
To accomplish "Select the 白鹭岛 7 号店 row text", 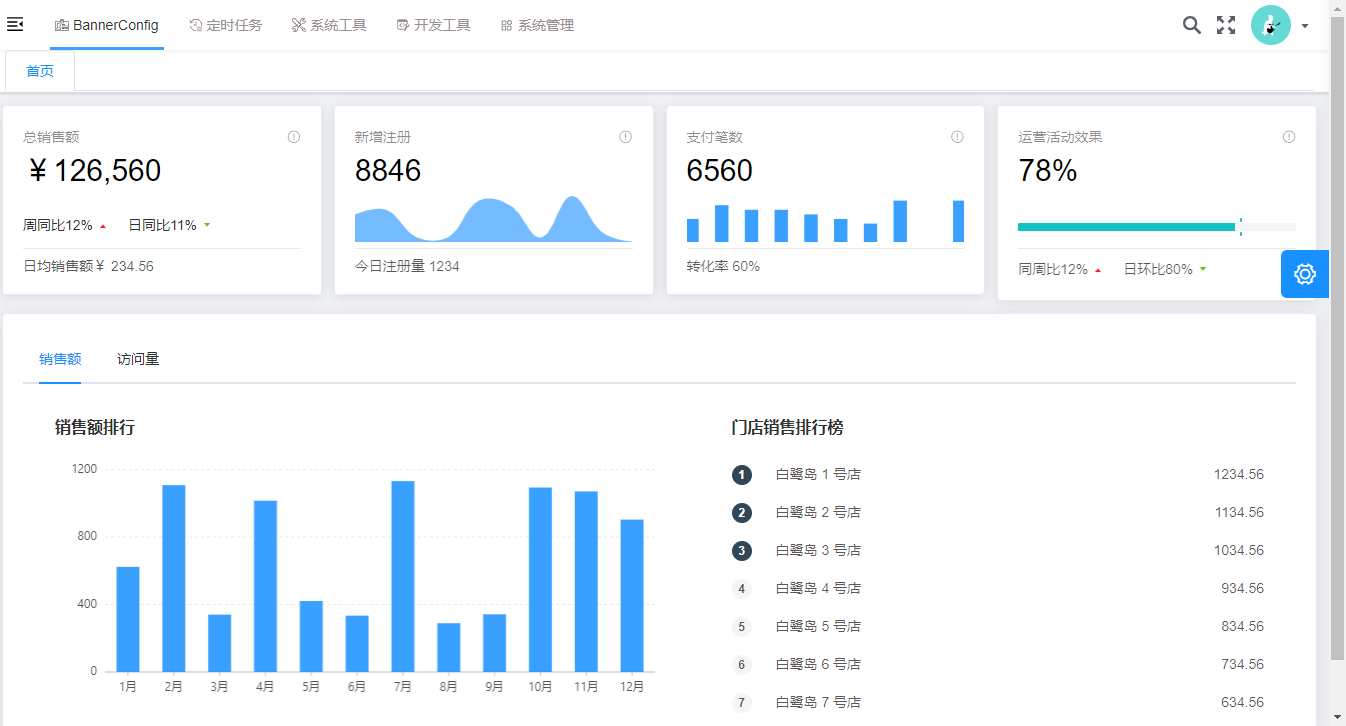I will pyautogui.click(x=818, y=703).
